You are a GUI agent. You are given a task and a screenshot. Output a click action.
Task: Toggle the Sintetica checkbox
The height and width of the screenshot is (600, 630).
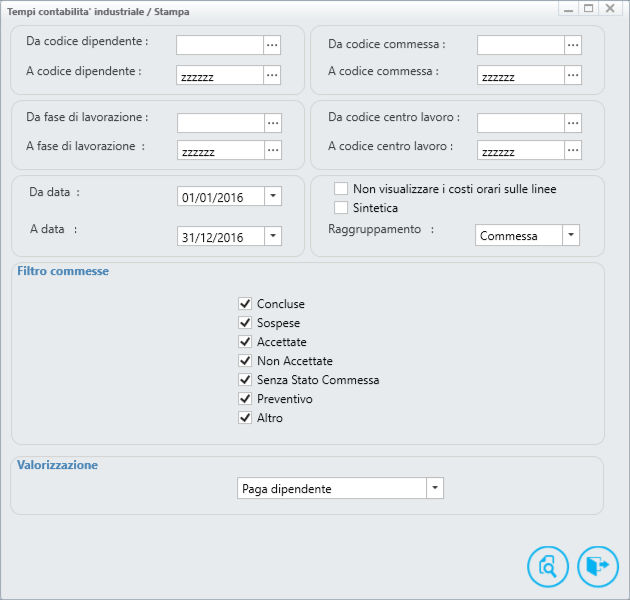[x=341, y=208]
